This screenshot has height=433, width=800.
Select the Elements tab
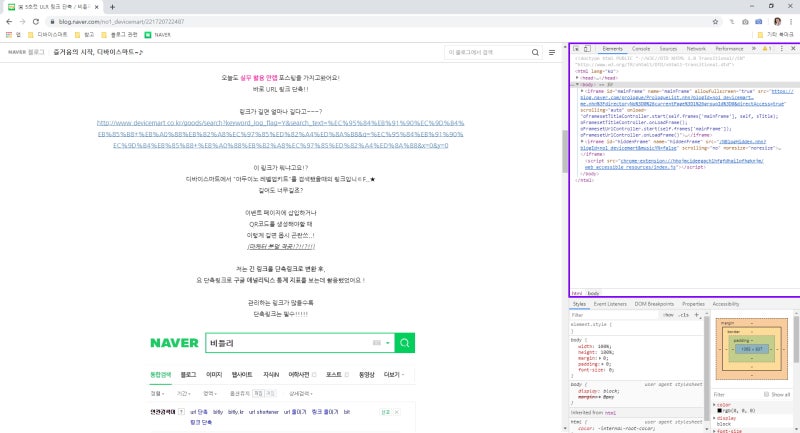[612, 48]
